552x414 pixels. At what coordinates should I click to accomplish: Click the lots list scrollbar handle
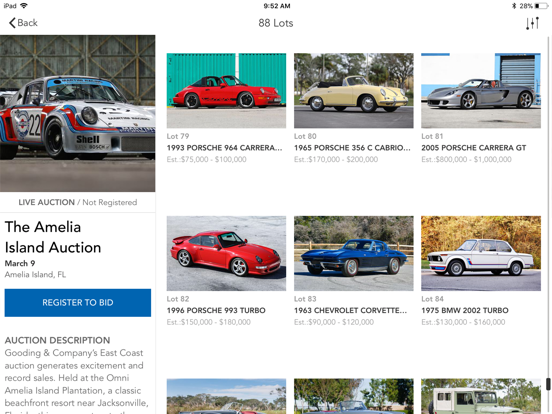click(x=548, y=384)
